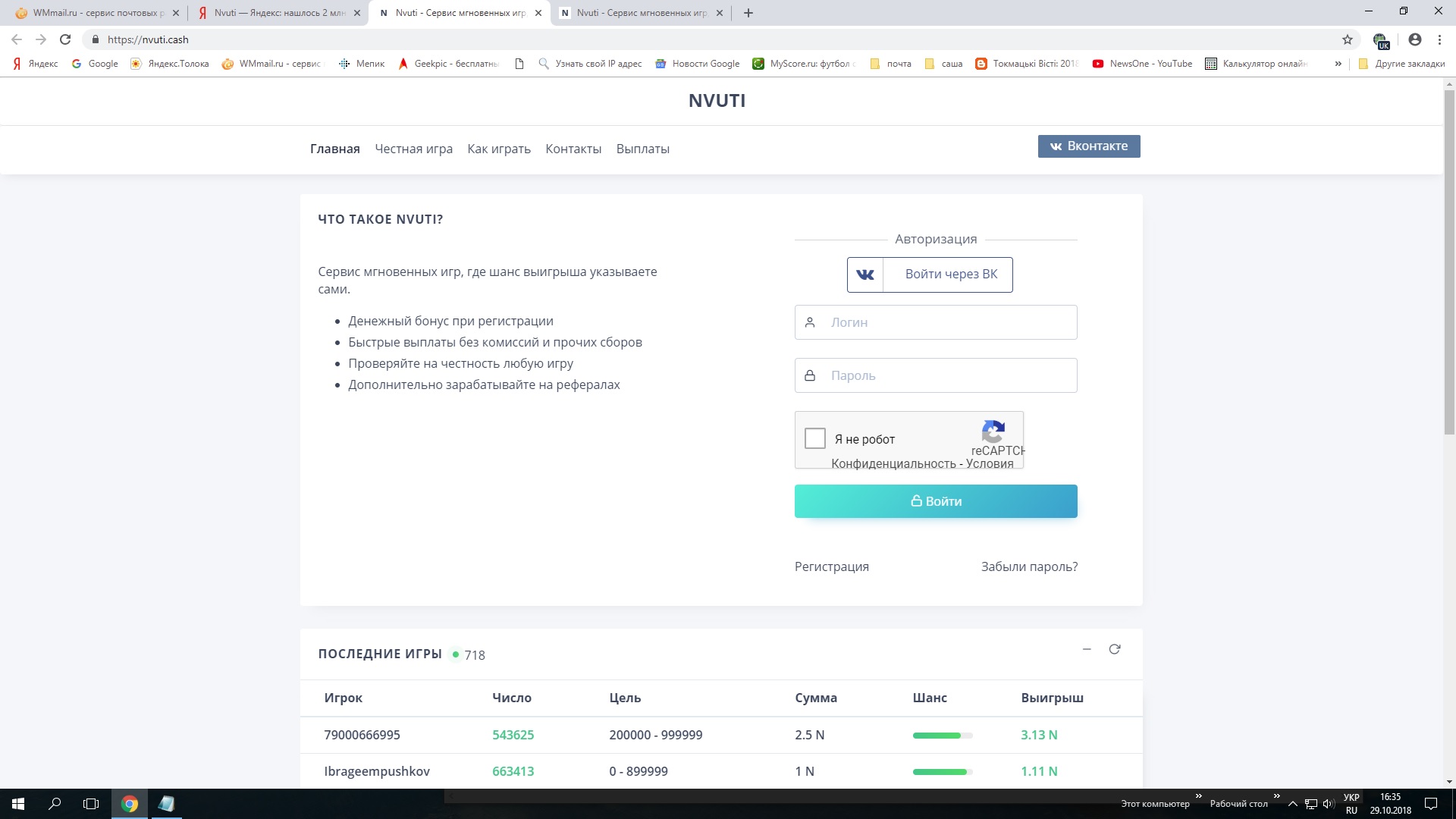This screenshot has height=819, width=1456.
Task: Click the VK logo in login button
Action: 865,275
